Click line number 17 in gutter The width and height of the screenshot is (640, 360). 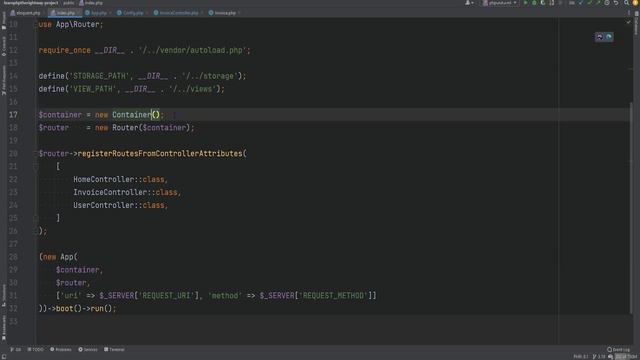pyautogui.click(x=13, y=115)
